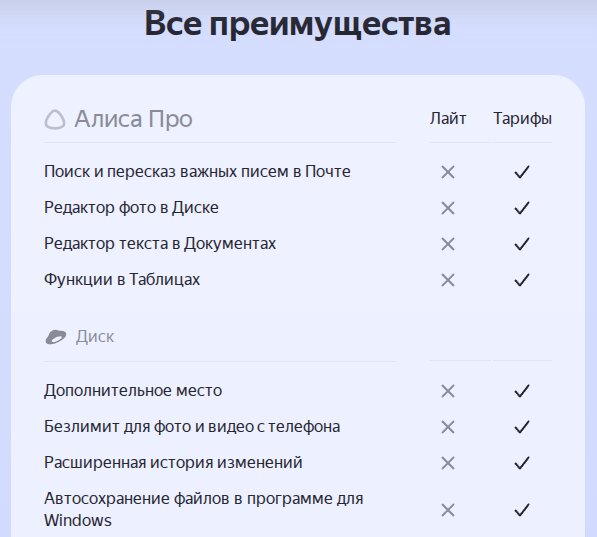
Task: Click checkmark for Поиск и пересказ важных писем
Action: click(522, 172)
